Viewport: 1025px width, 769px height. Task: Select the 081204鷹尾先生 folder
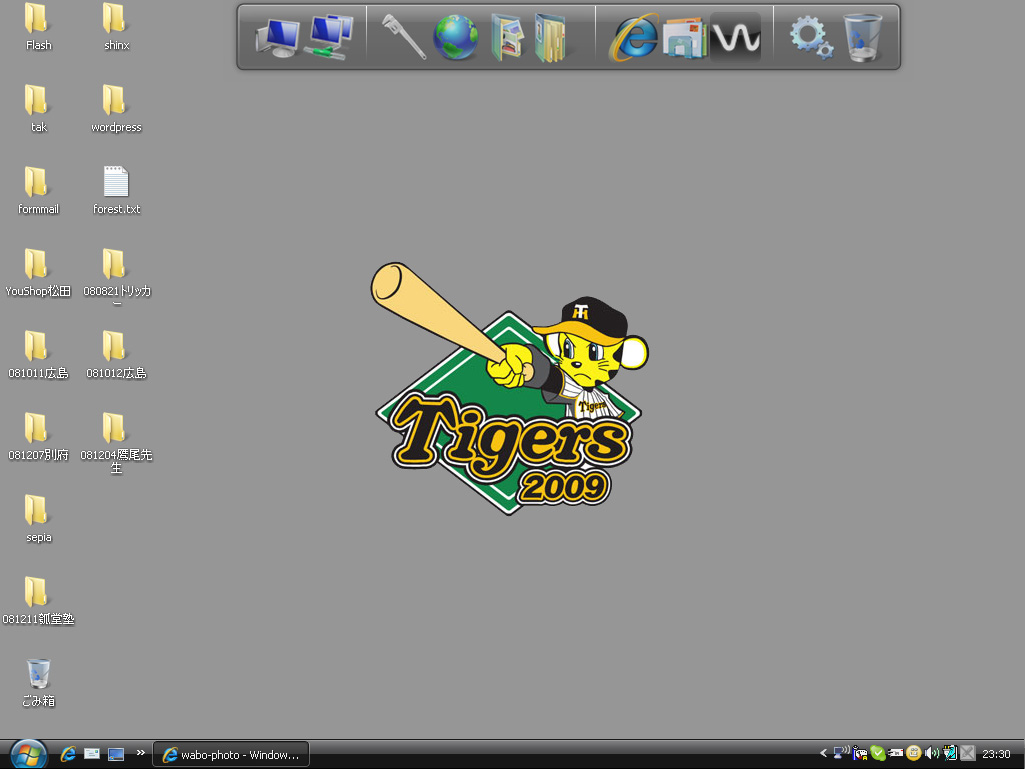[x=116, y=443]
